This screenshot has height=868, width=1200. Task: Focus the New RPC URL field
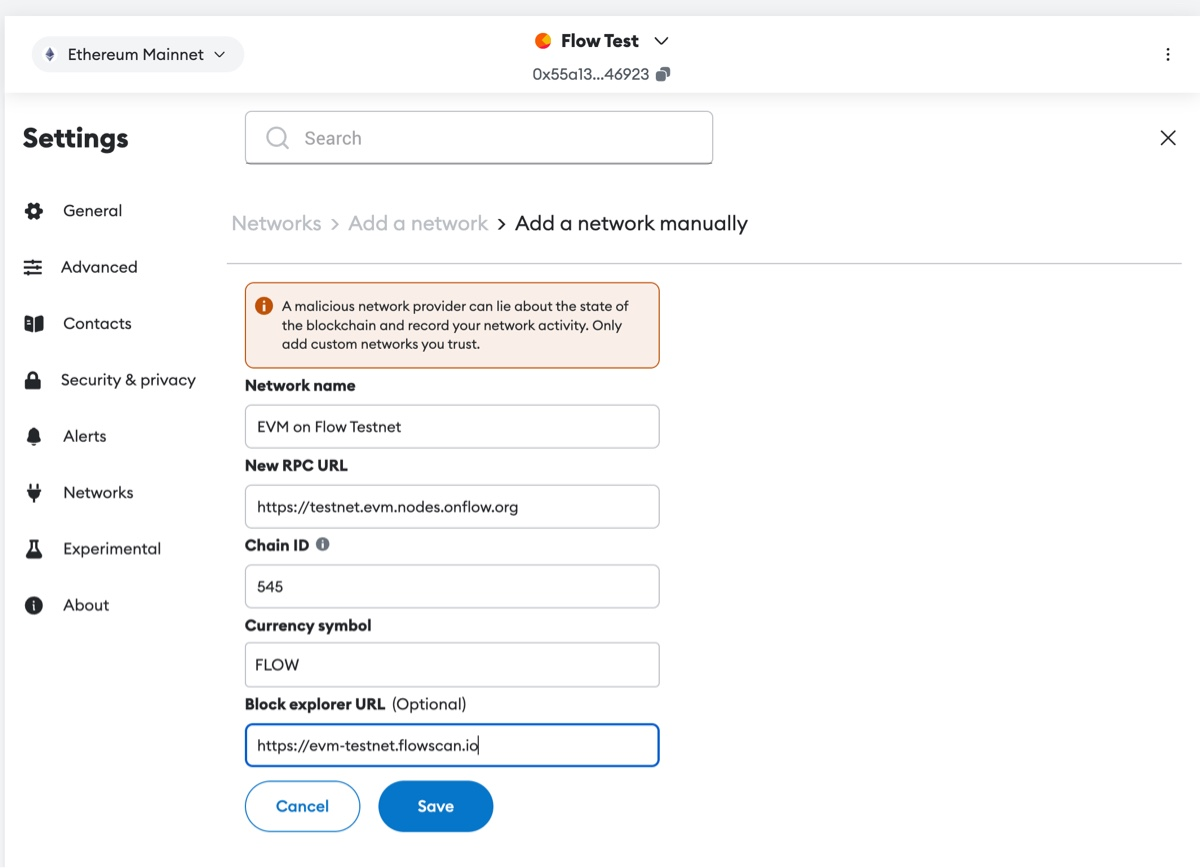(451, 507)
